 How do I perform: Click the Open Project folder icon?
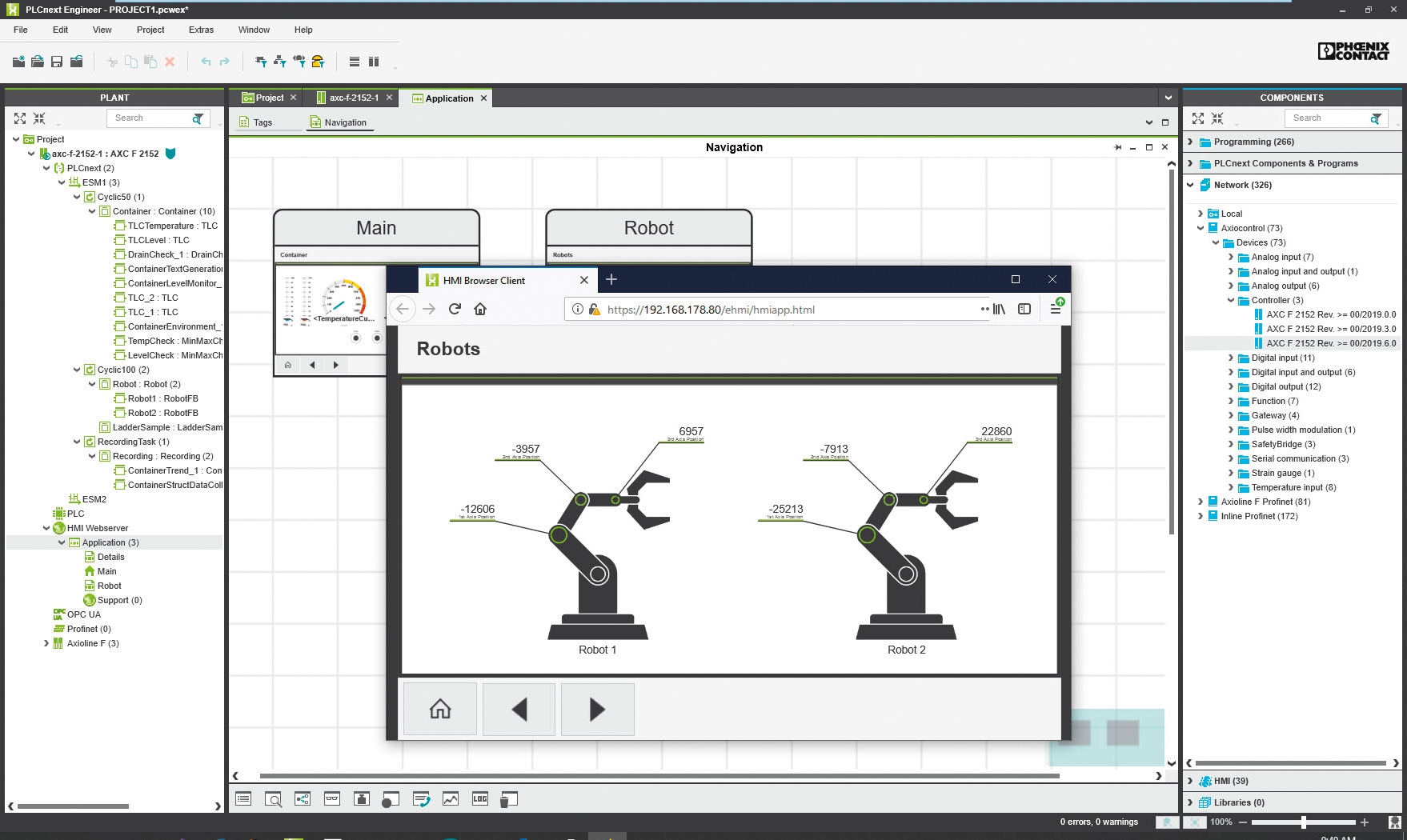[x=38, y=62]
